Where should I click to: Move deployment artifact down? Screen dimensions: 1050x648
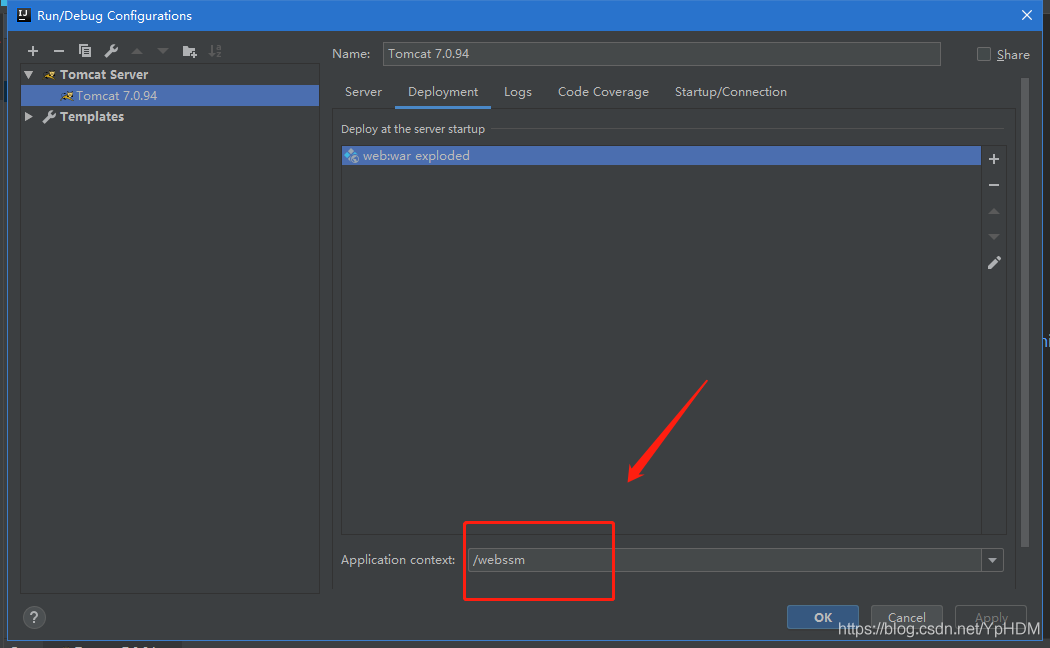pyautogui.click(x=994, y=237)
